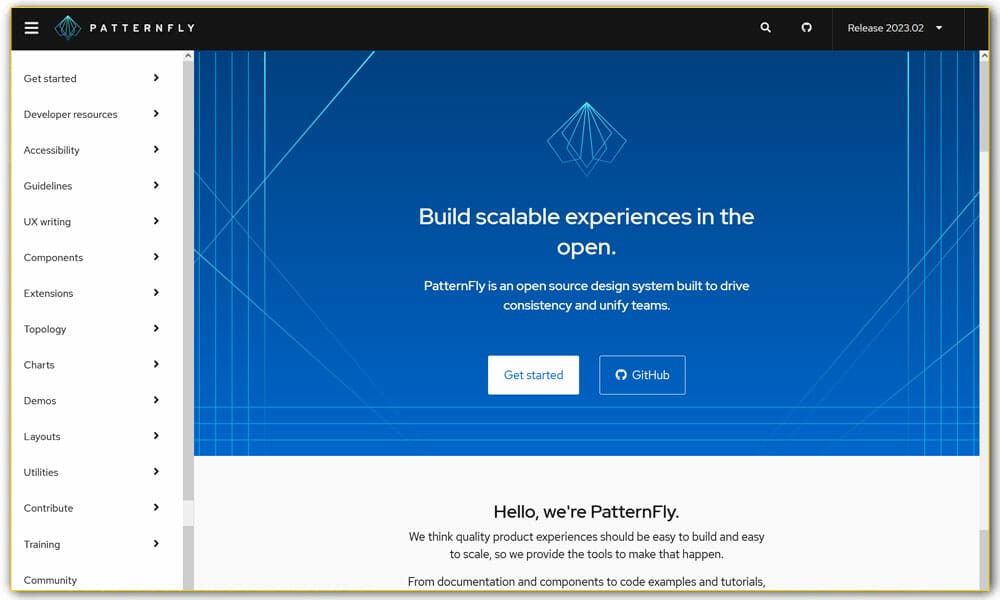Click the chevron next to Contribute
The height and width of the screenshot is (600, 1000).
coord(156,508)
